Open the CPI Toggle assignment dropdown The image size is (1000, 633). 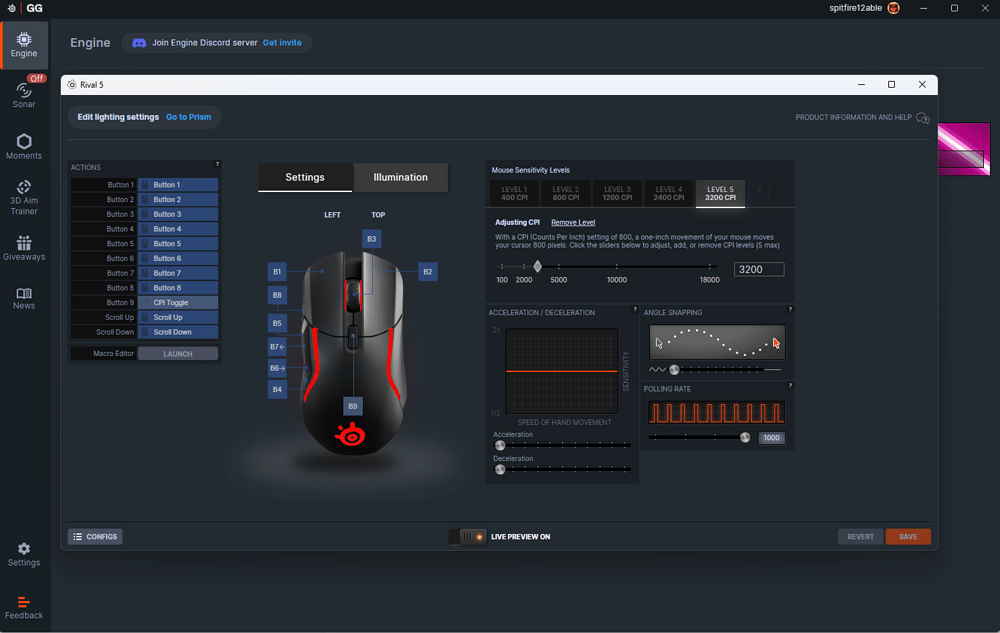coord(178,302)
